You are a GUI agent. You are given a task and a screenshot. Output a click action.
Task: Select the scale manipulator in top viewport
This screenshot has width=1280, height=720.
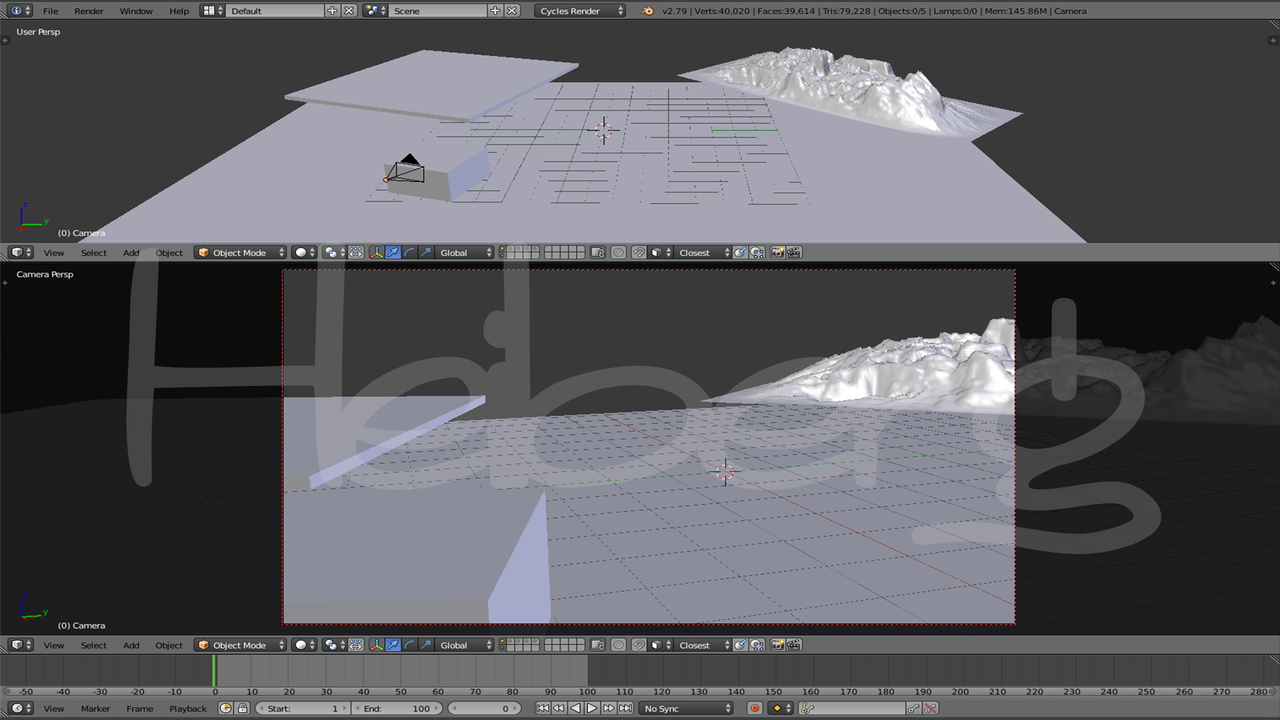coord(427,252)
